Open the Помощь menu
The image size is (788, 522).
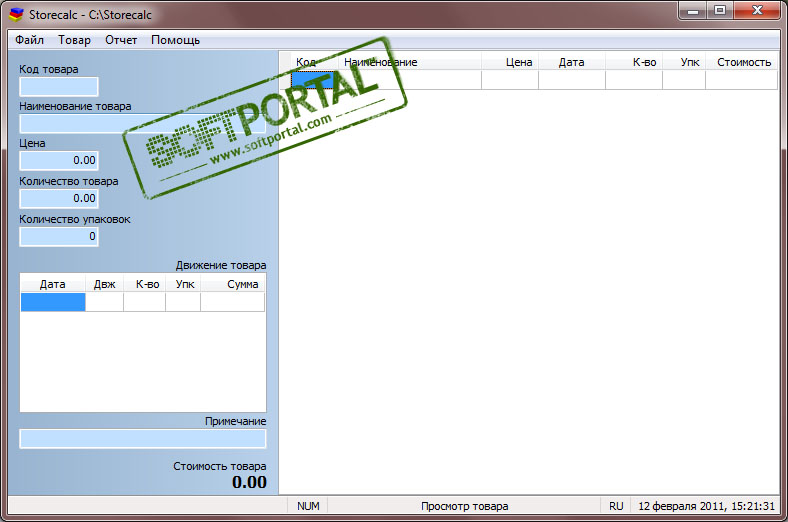click(x=175, y=40)
